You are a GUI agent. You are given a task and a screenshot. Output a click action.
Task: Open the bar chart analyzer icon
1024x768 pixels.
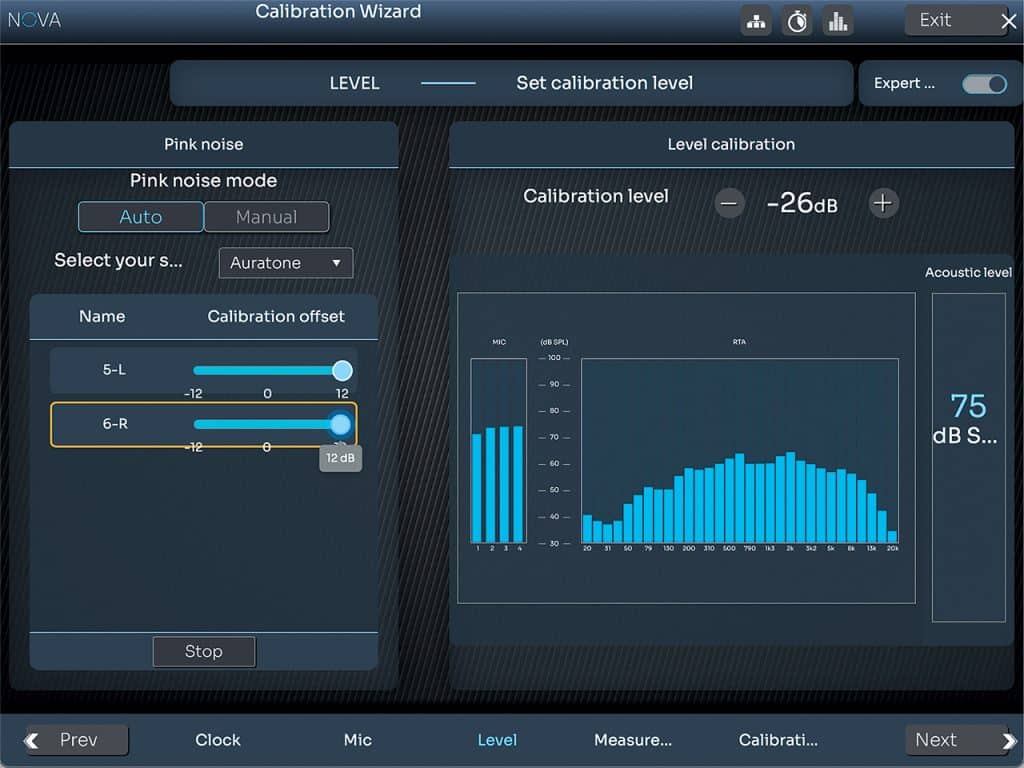(837, 21)
